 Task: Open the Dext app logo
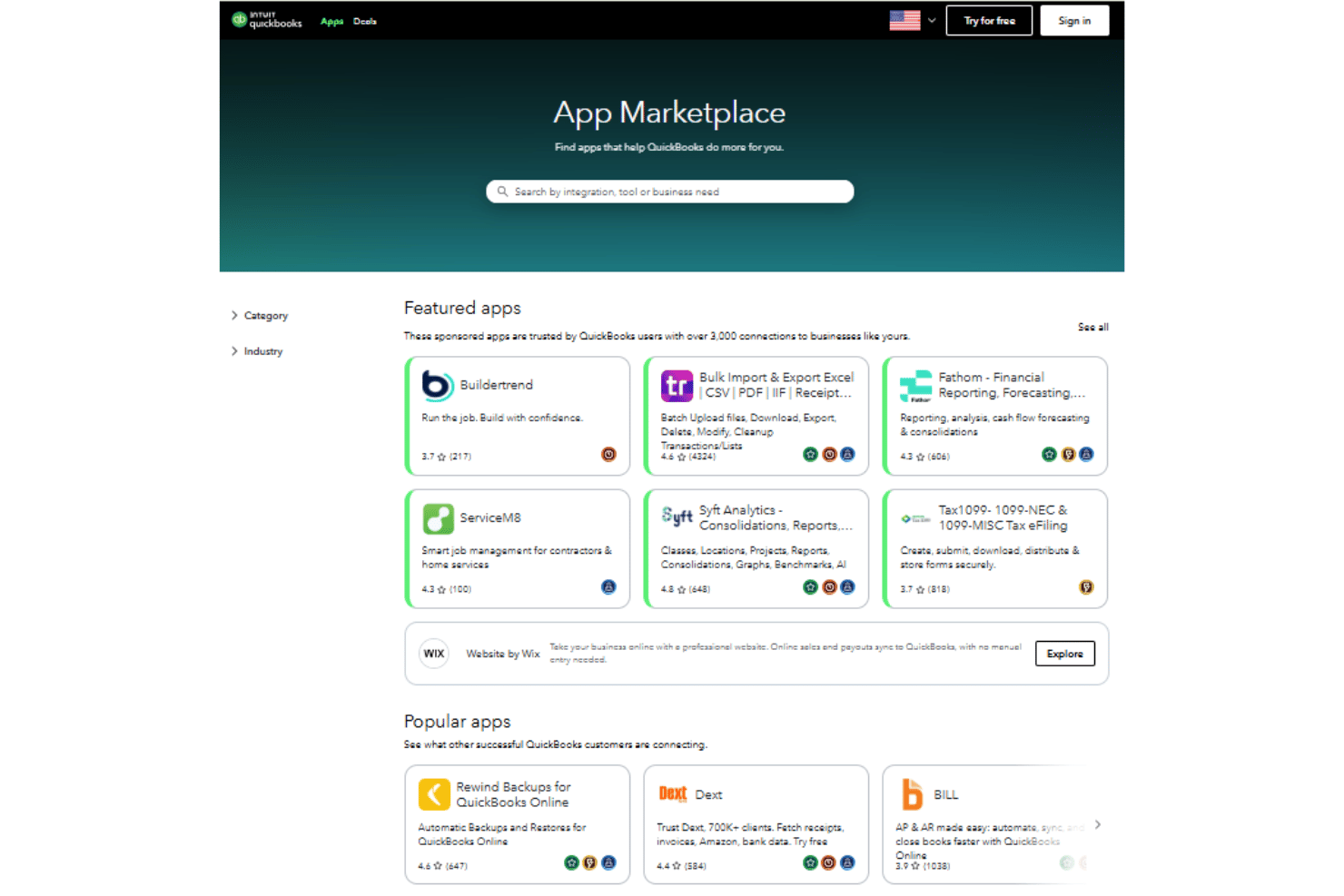click(673, 794)
